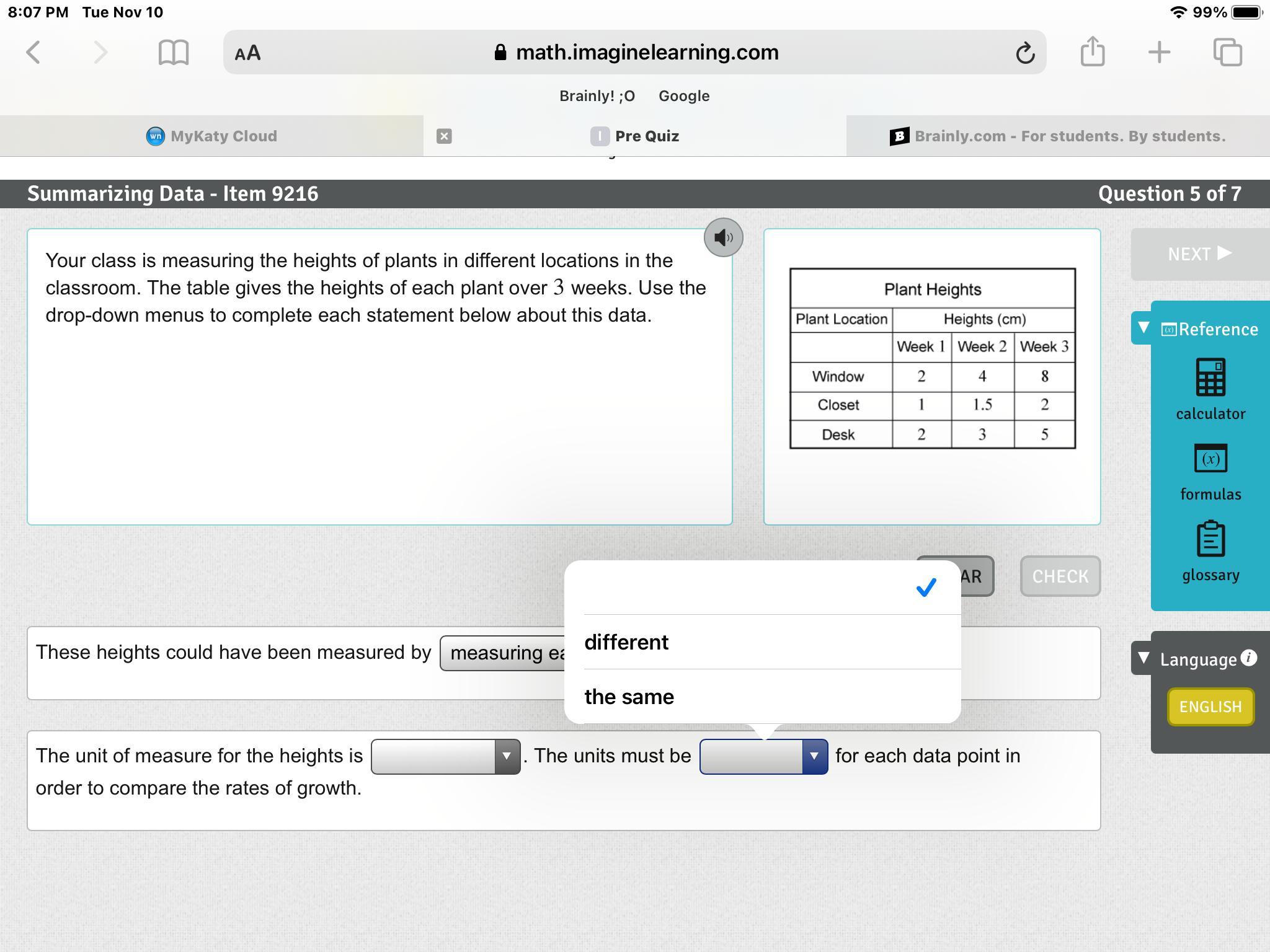The height and width of the screenshot is (952, 1270).
Task: Click the ENGLISH language button
Action: 1210,707
